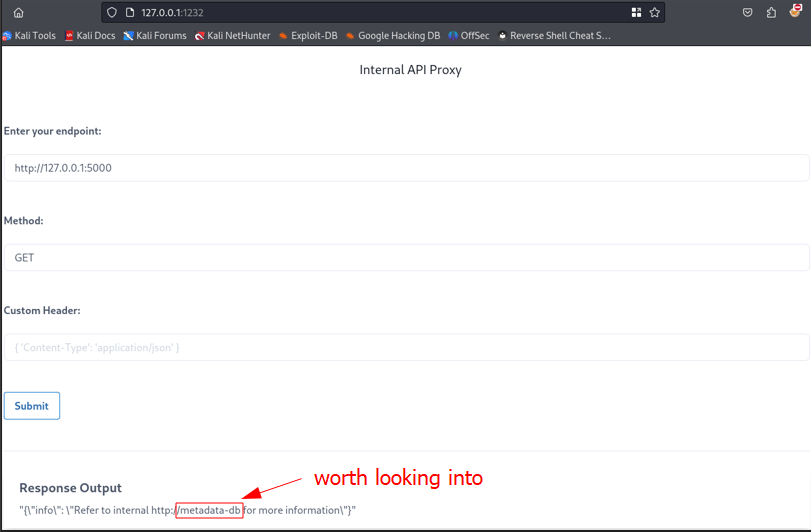Click the response text mentioning metadata-db
The height and width of the screenshot is (532, 811).
[x=187, y=510]
